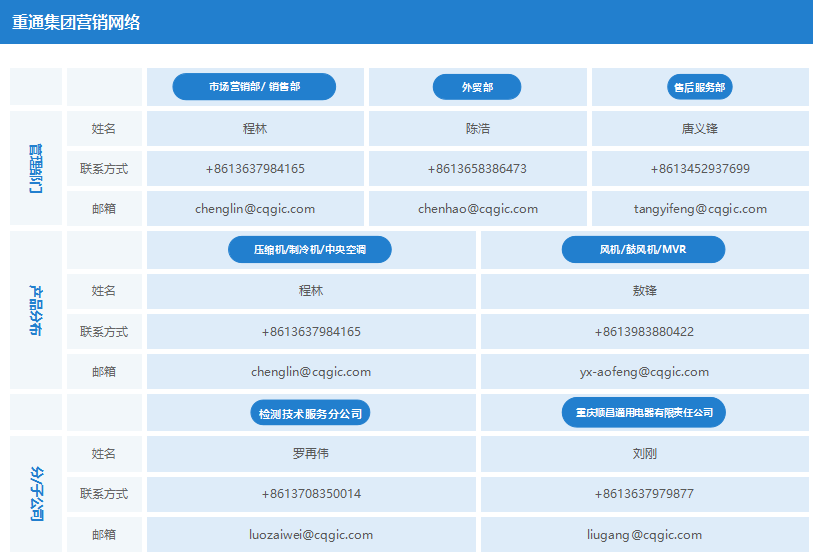Image resolution: width=813 pixels, height=555 pixels.
Task: Click the email yx-aofeng@cqgic.com
Action: pos(644,372)
